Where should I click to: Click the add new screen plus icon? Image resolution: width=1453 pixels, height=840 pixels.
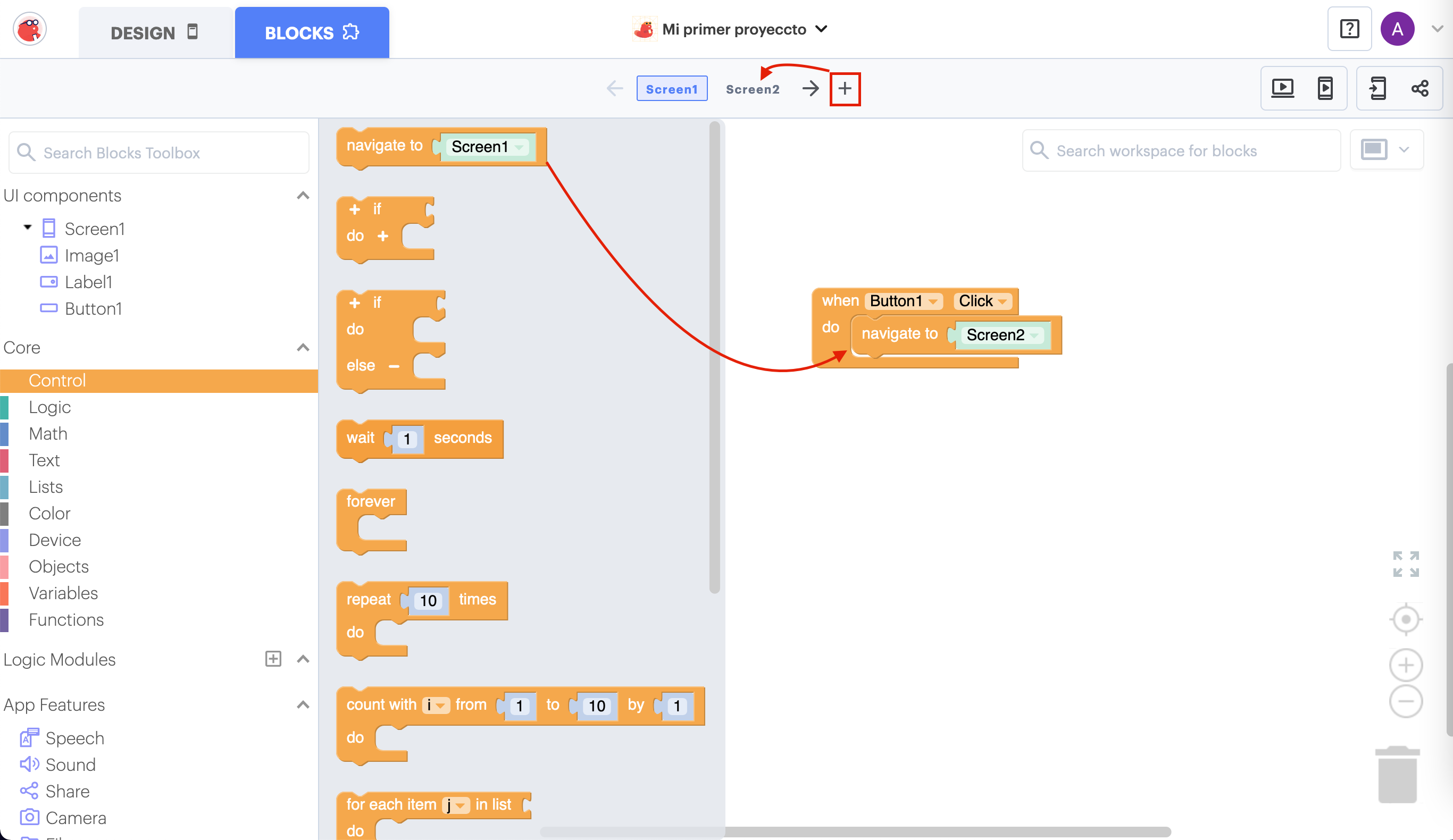tap(845, 89)
